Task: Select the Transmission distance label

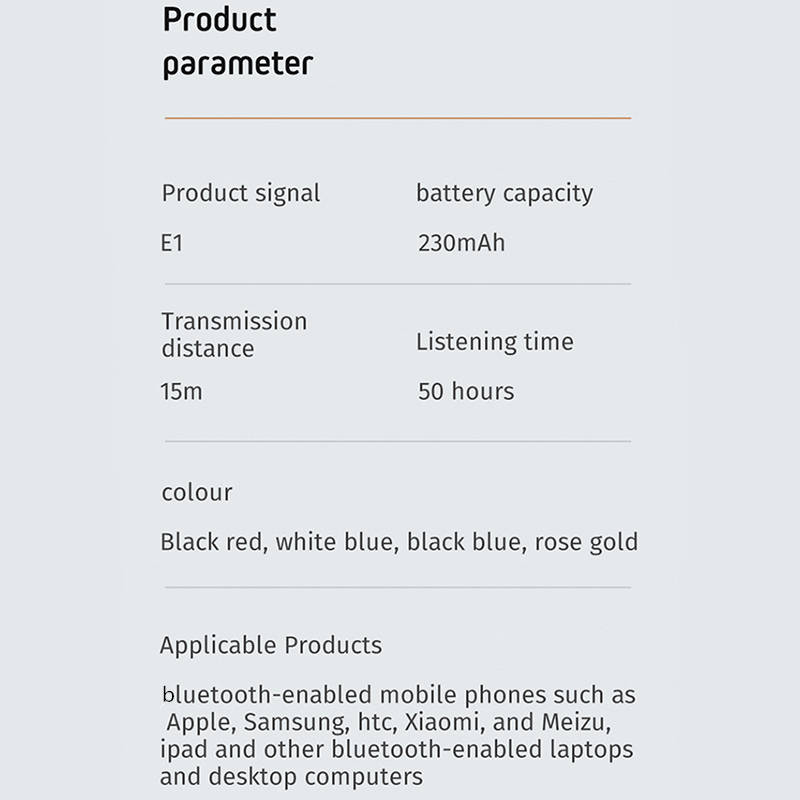Action: point(234,335)
